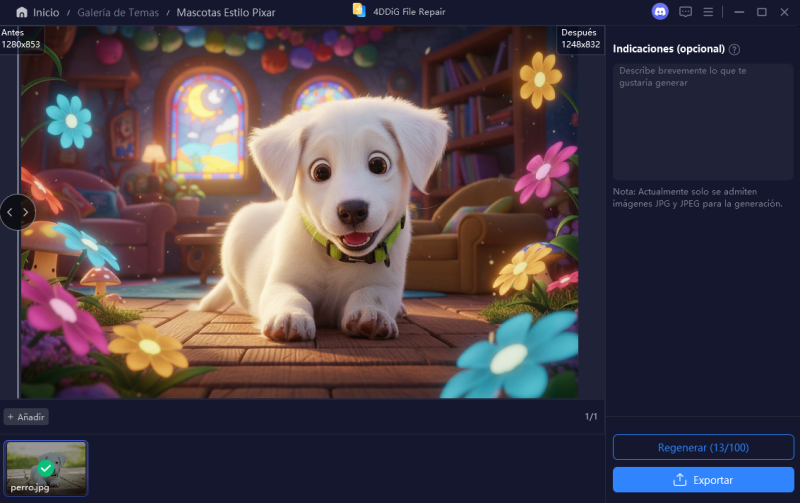Open the Discord community icon
Image resolution: width=800 pixels, height=503 pixels.
click(x=660, y=12)
